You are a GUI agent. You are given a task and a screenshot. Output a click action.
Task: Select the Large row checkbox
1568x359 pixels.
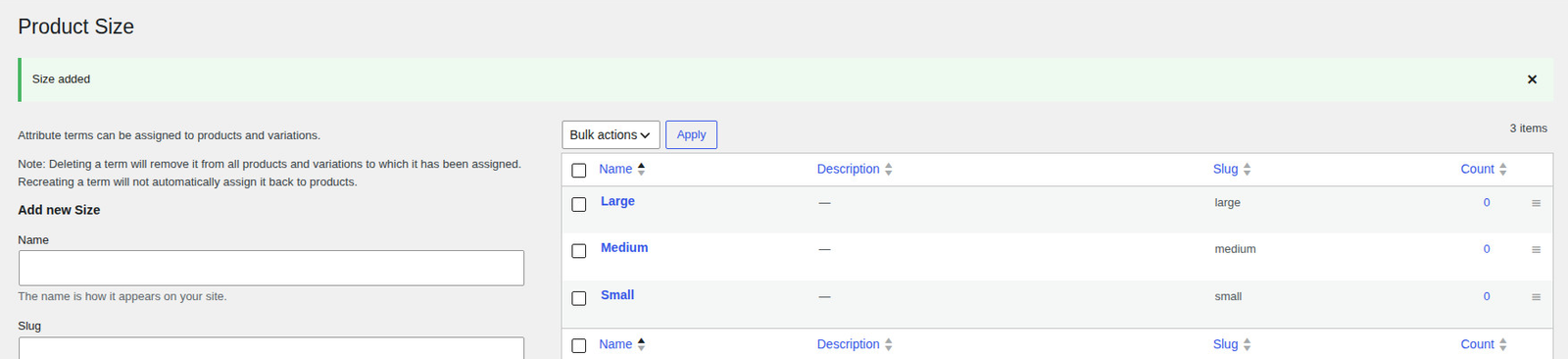(579, 204)
